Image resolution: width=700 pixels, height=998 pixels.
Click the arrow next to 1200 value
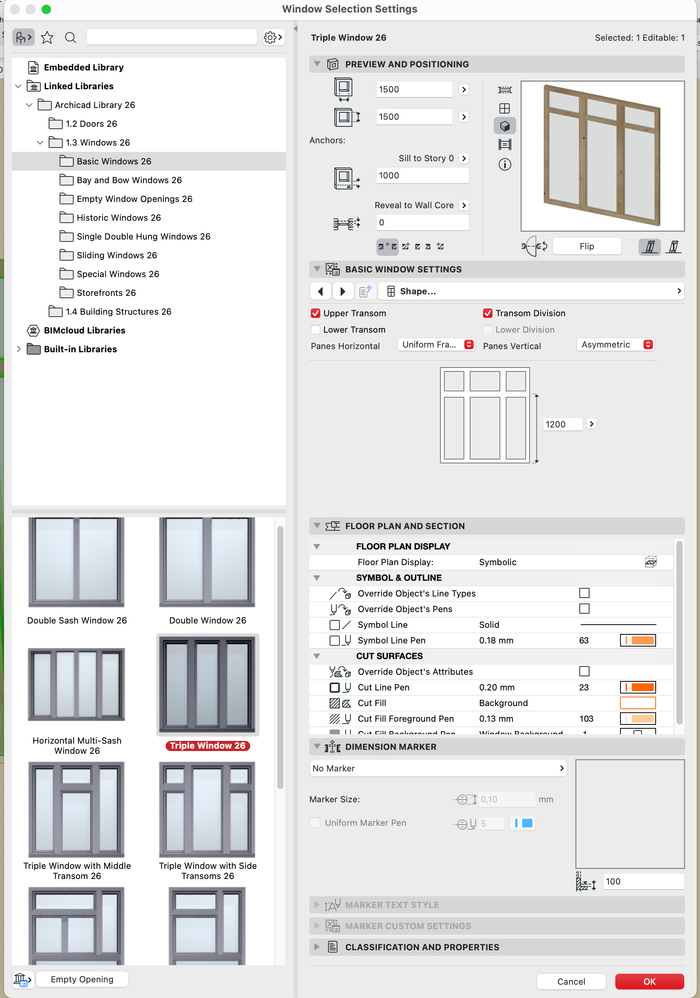(x=591, y=424)
